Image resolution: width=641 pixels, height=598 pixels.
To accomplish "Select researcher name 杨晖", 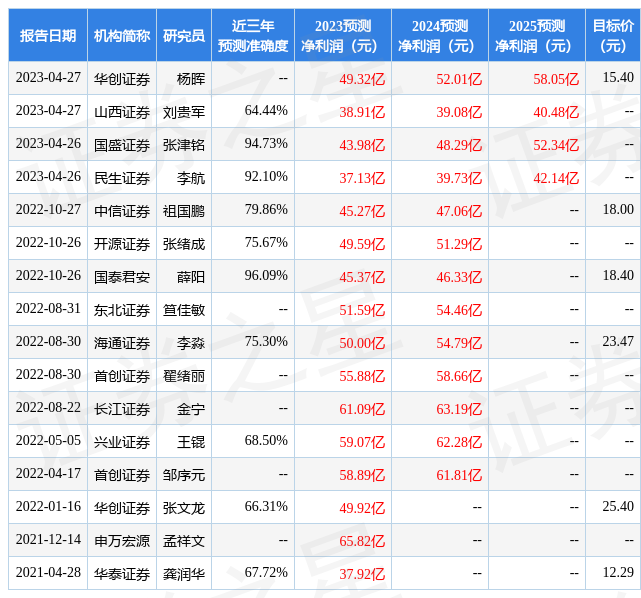I will click(x=191, y=79).
